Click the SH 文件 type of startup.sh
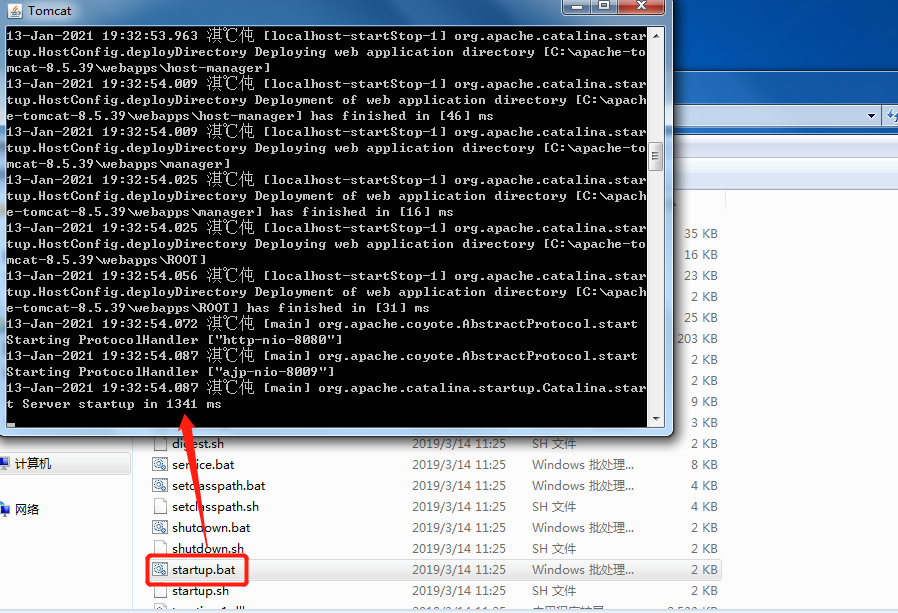This screenshot has height=613, width=898. tap(554, 591)
